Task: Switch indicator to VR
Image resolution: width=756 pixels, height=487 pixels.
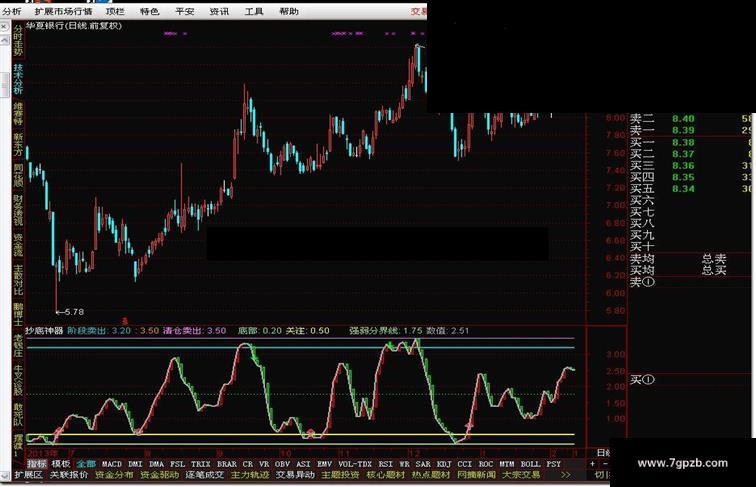Action: point(264,464)
